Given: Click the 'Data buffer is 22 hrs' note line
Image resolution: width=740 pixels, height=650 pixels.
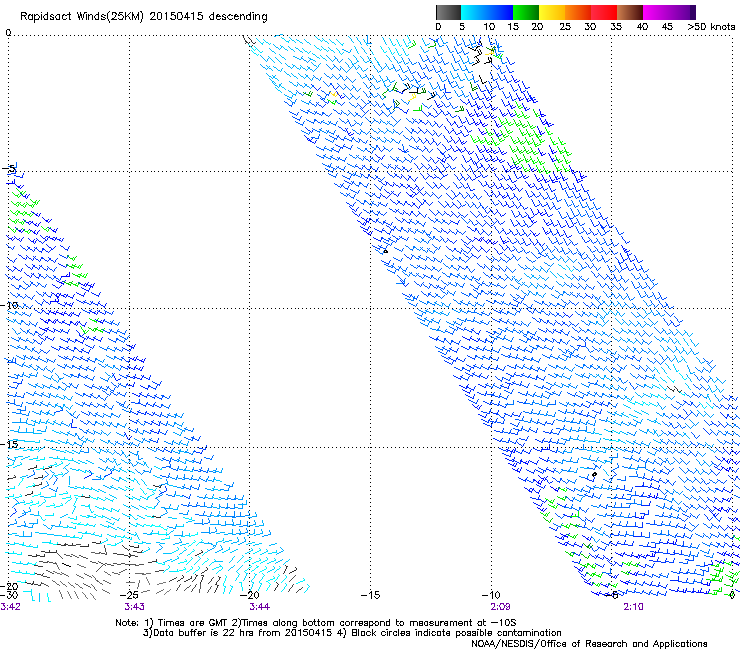Looking at the screenshot, I should coord(352,633).
